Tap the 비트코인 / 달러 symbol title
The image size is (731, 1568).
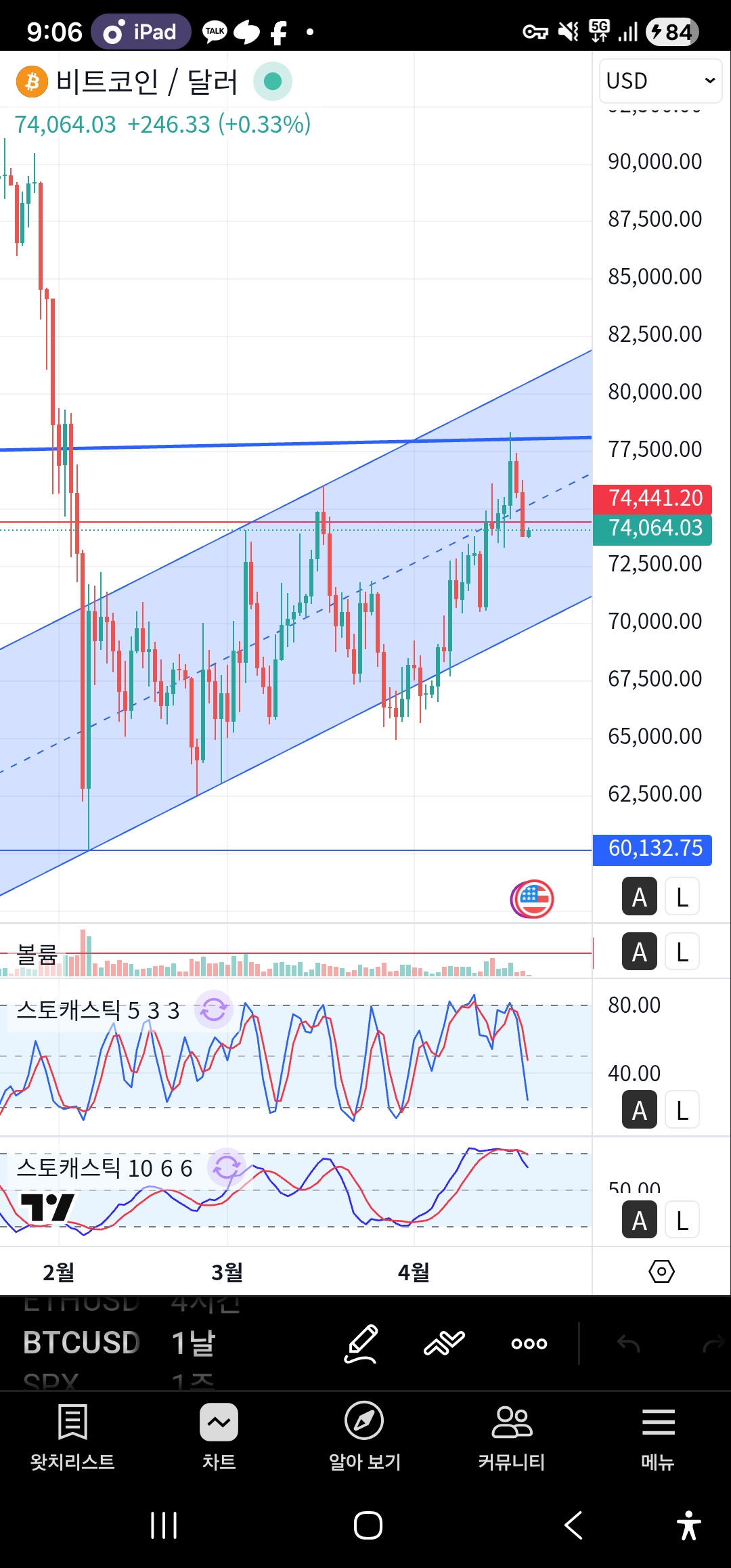[147, 82]
